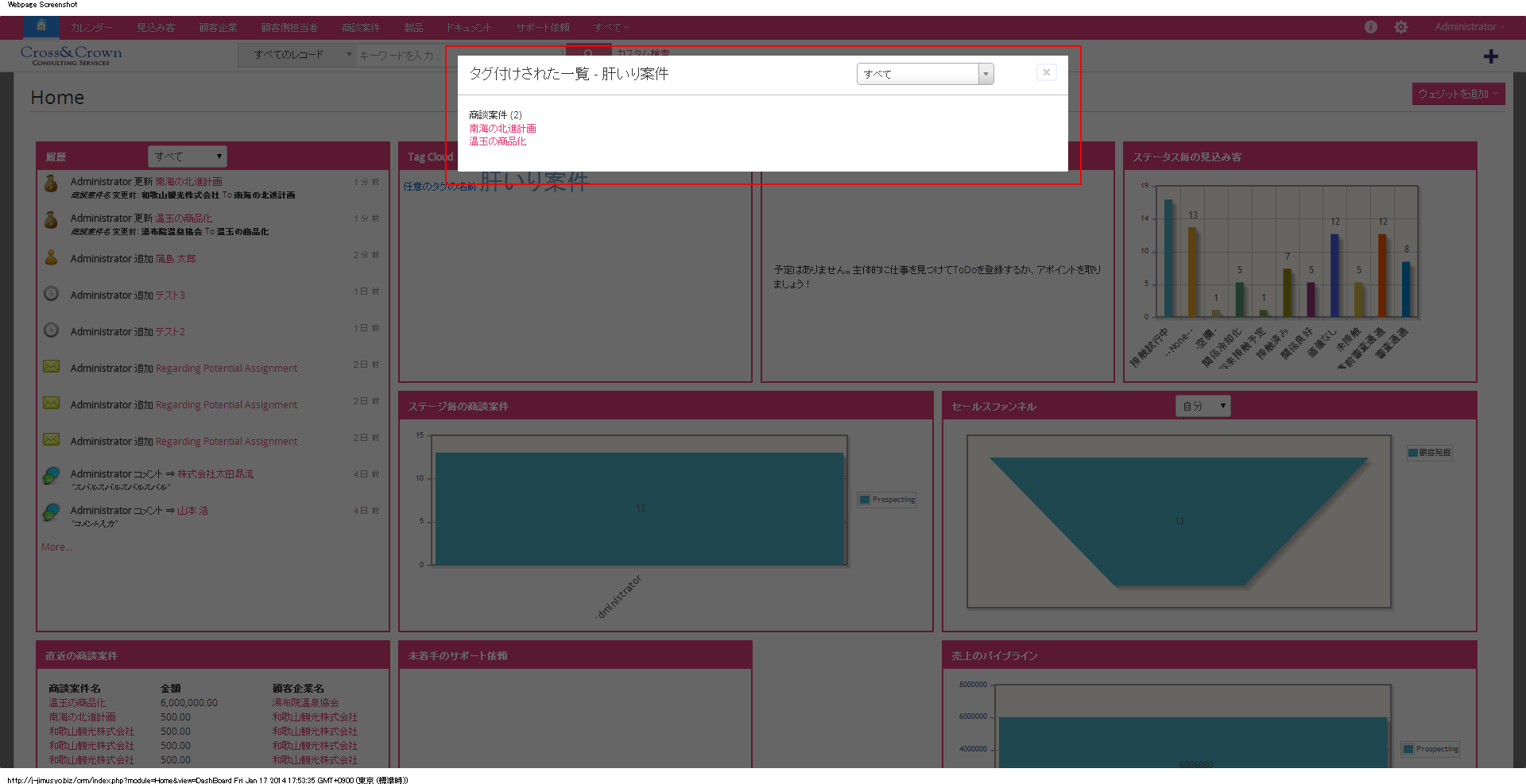
Task: Open 南海の北進計画 in 直近の商談案件 table
Action: point(82,717)
